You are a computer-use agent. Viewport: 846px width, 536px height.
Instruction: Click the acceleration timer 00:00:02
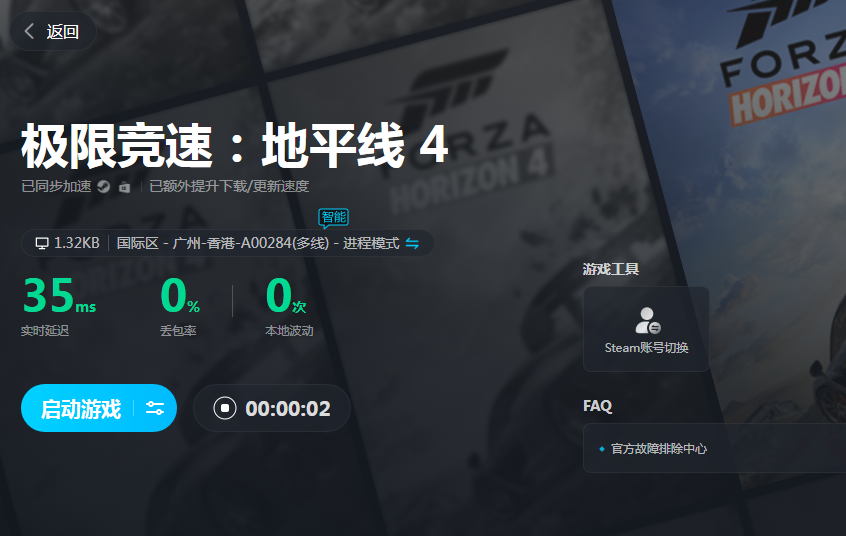pos(288,409)
